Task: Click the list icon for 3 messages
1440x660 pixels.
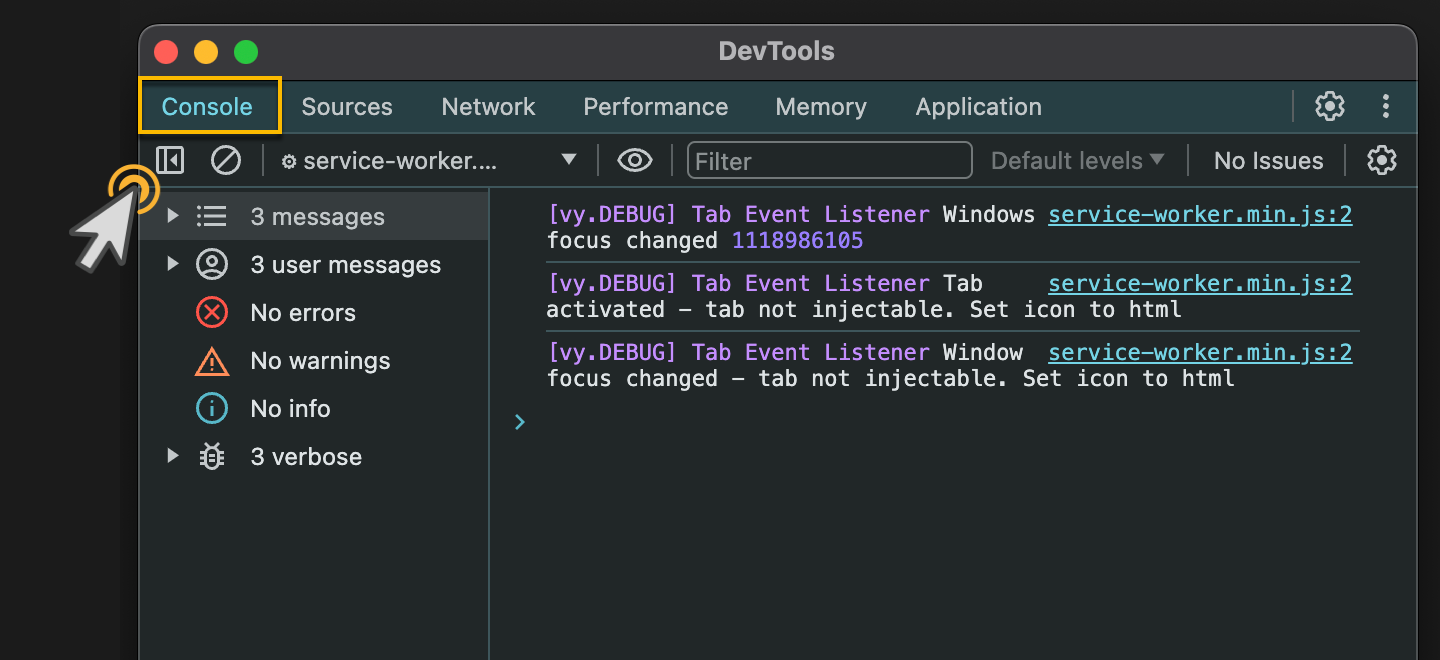Action: (211, 216)
